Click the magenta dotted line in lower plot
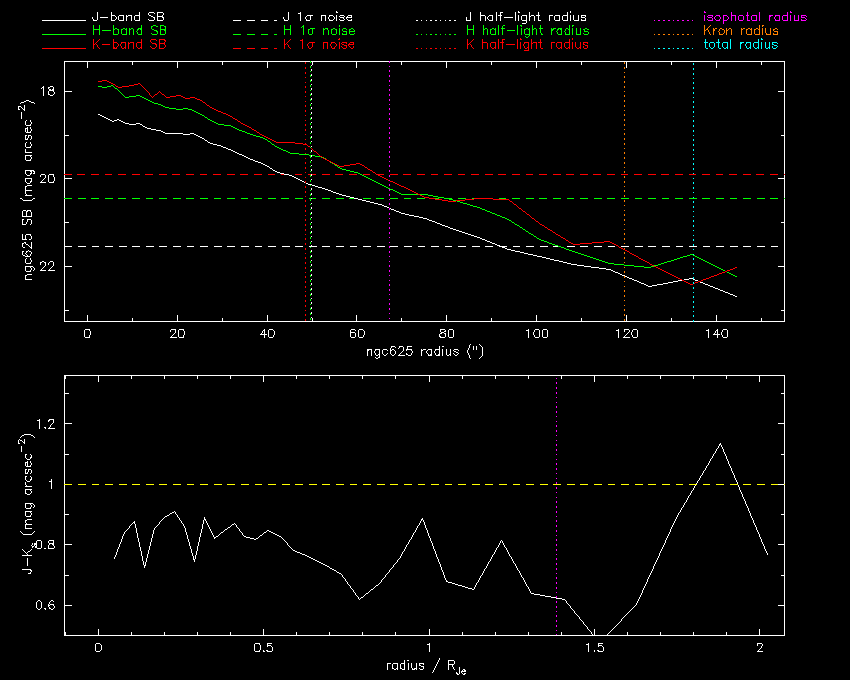 point(557,505)
